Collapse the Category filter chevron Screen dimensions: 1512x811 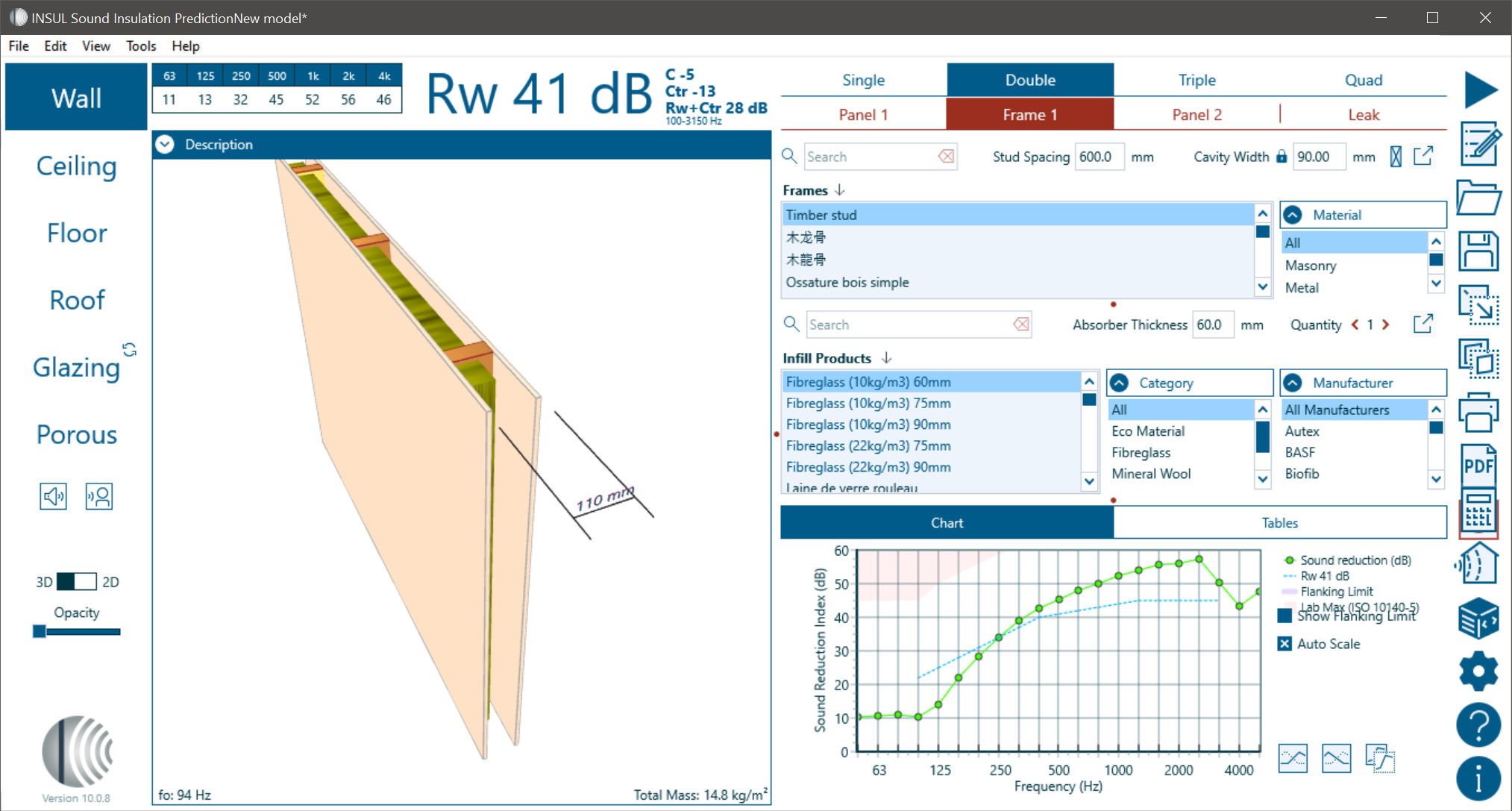[x=1119, y=383]
